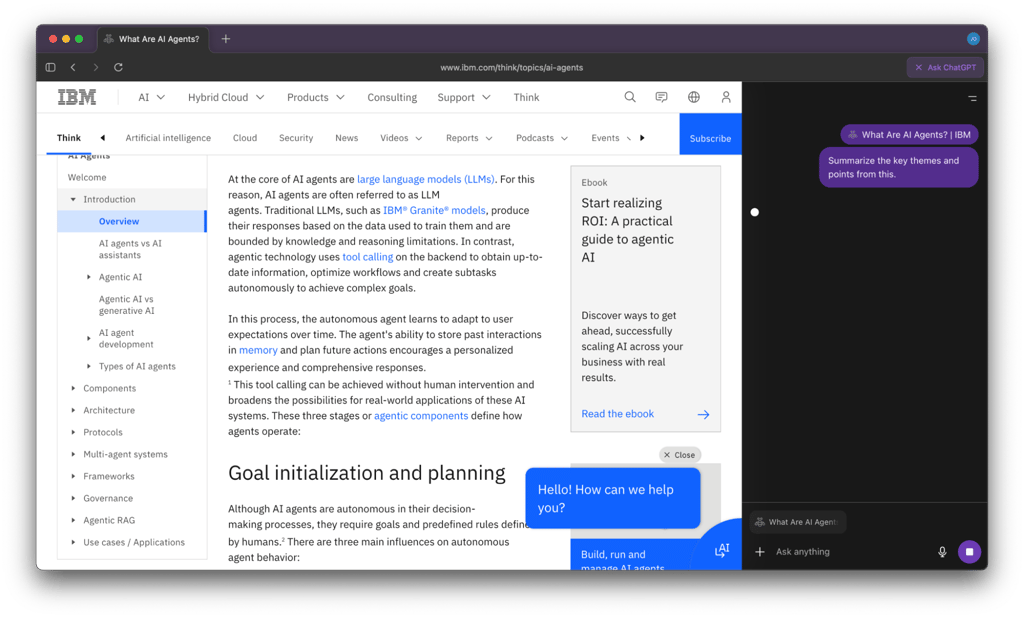Open the agentic components link
The height and width of the screenshot is (618, 1024).
[421, 416]
